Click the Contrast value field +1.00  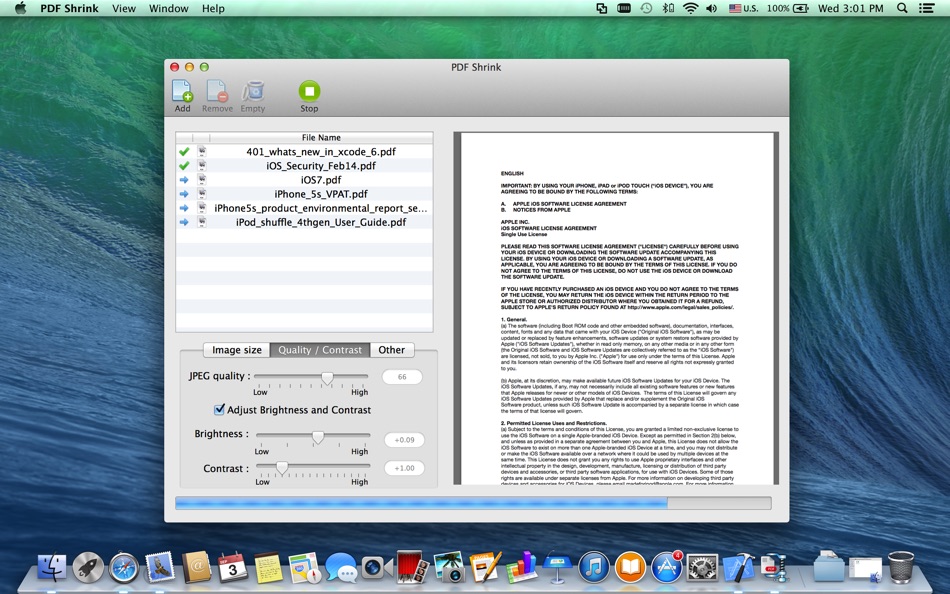click(404, 468)
